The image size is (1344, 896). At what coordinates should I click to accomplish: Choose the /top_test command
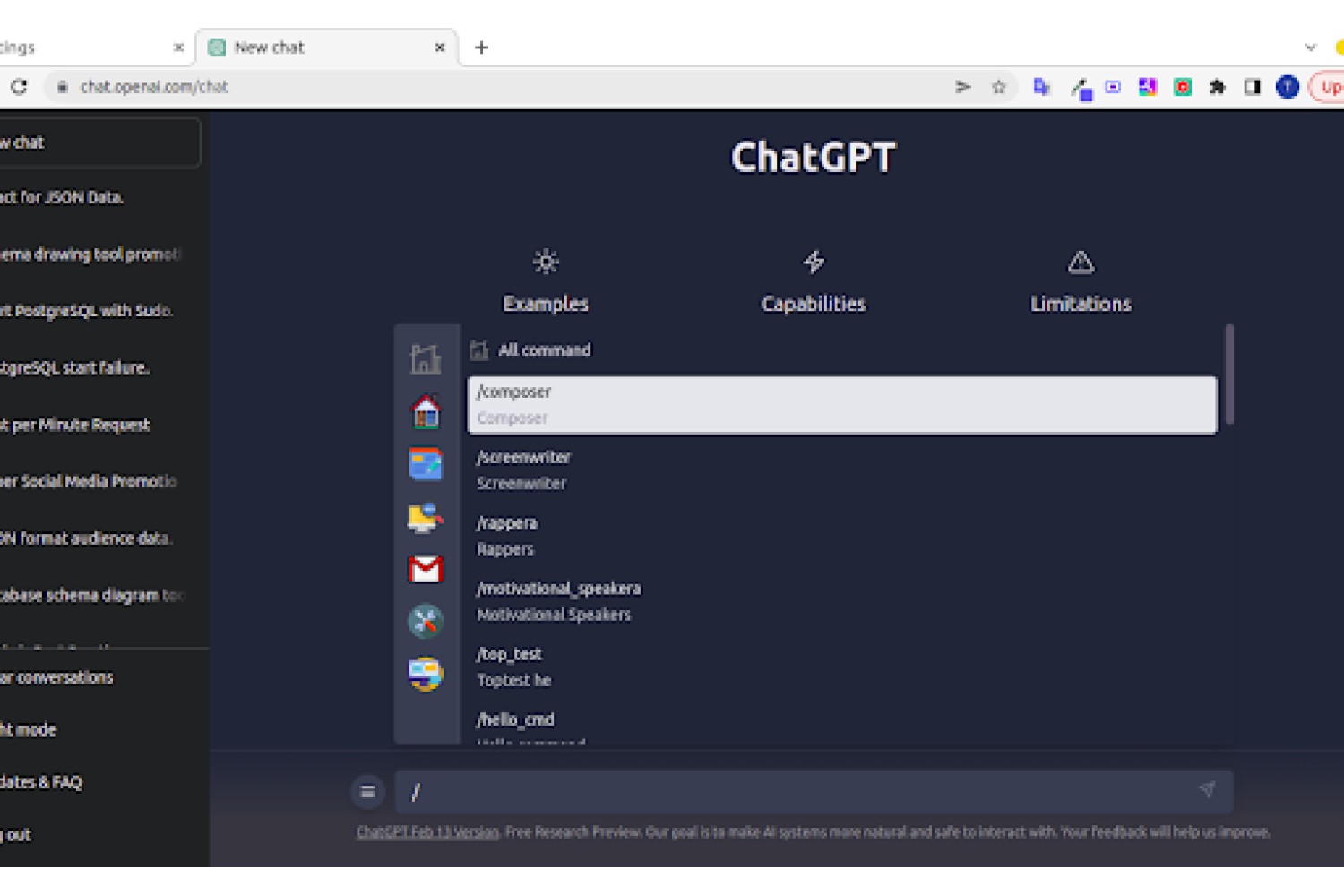(x=842, y=667)
